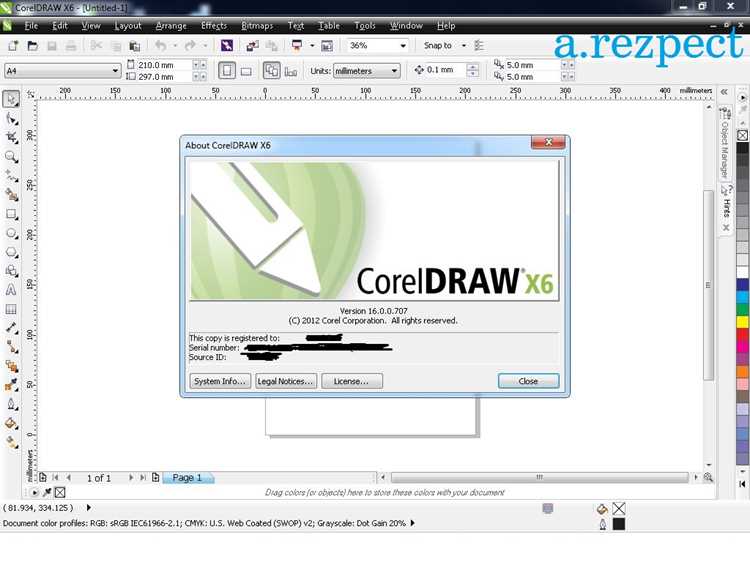Viewport: 750px width, 562px height.
Task: Click the Paste toolbar icon
Action: click(135, 46)
